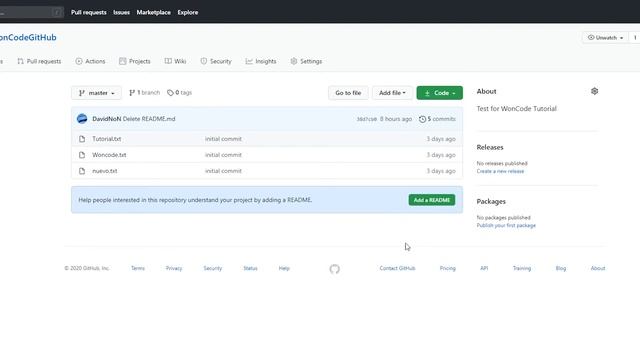The image size is (640, 360).
Task: Click the file icon beside Tutorial.txt
Action: coord(82,139)
